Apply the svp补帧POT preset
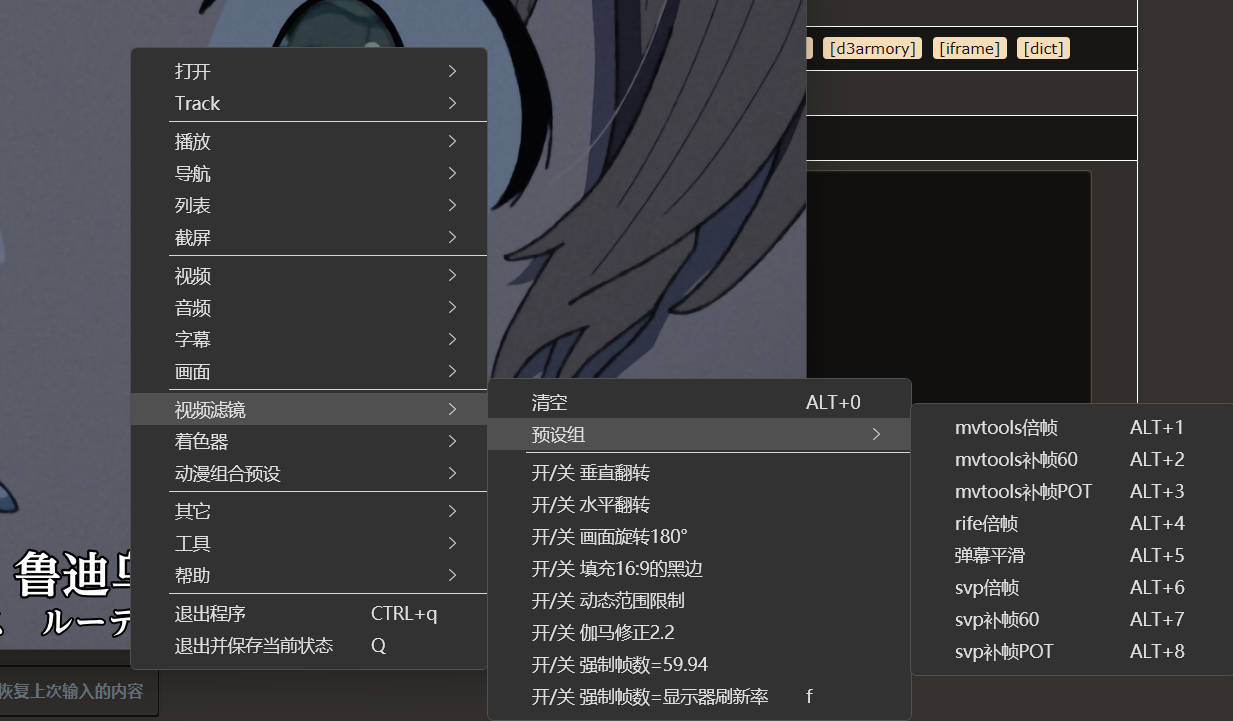 [1072, 651]
